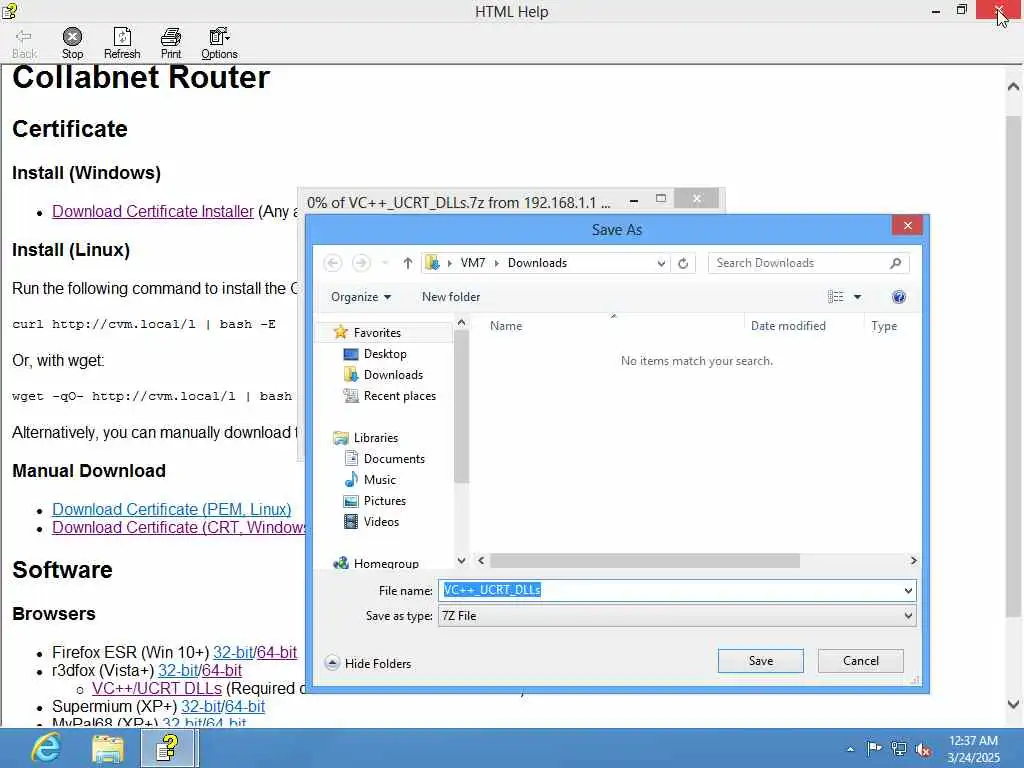This screenshot has height=768, width=1024.
Task: Click VC++/UCRT DLLs link
Action: click(x=157, y=689)
